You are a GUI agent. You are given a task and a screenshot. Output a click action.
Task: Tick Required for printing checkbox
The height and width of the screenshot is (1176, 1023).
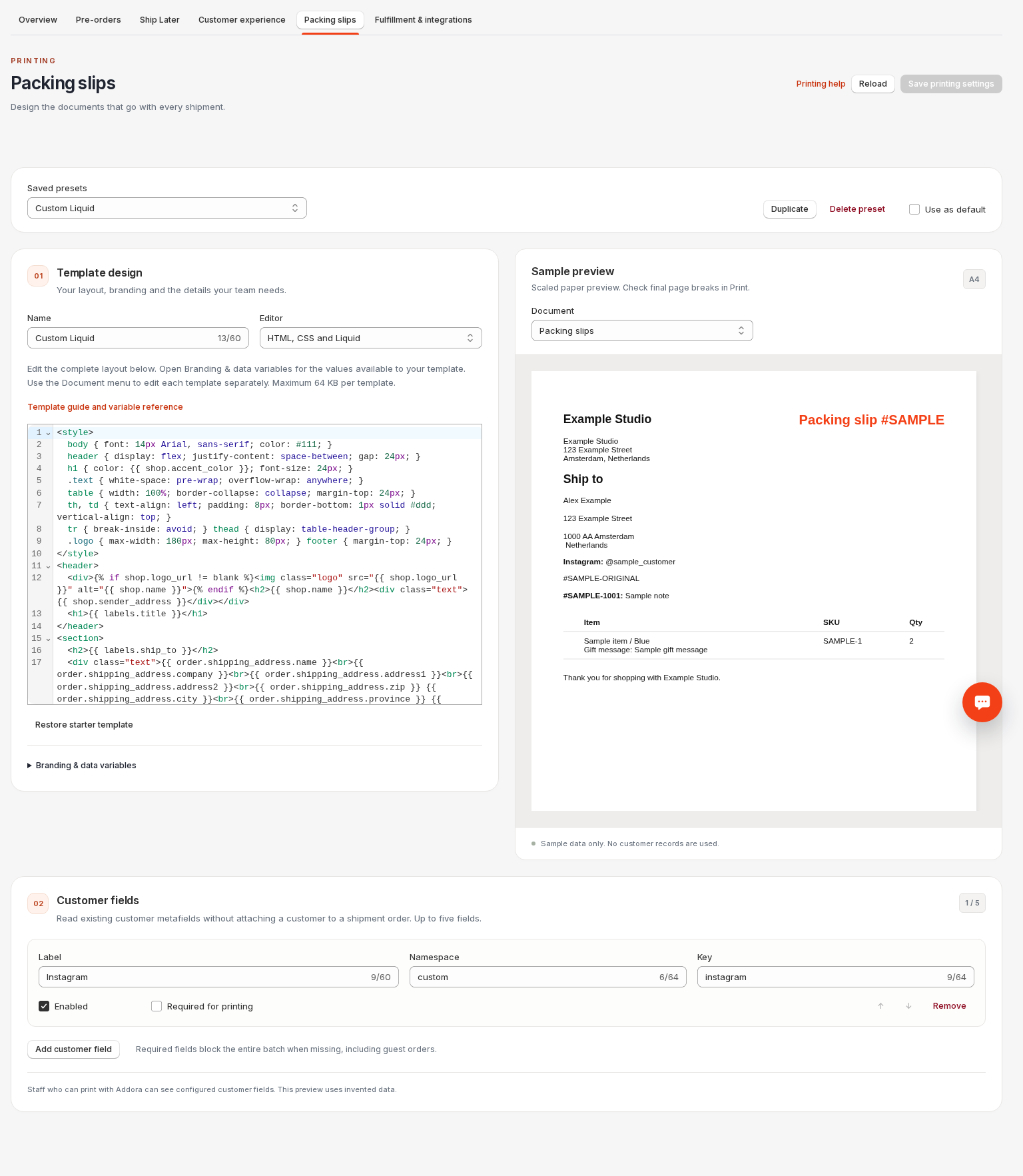click(157, 1006)
